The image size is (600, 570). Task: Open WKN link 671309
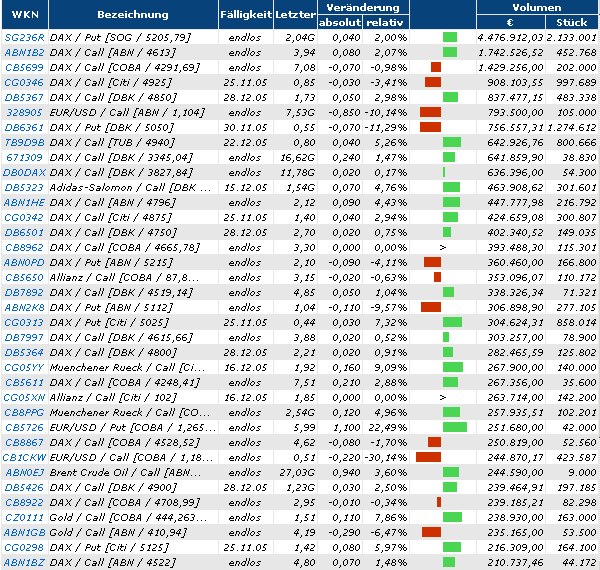(x=24, y=158)
